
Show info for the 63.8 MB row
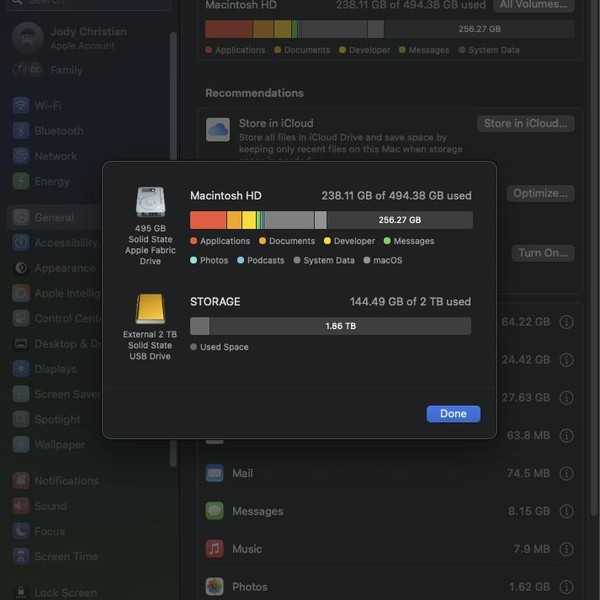[566, 435]
